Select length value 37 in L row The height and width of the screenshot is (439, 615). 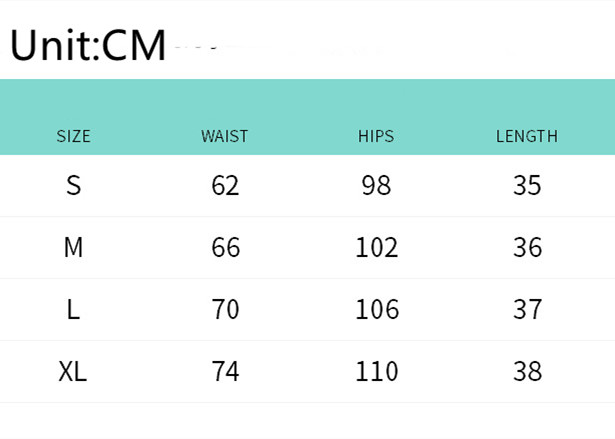[527, 309]
